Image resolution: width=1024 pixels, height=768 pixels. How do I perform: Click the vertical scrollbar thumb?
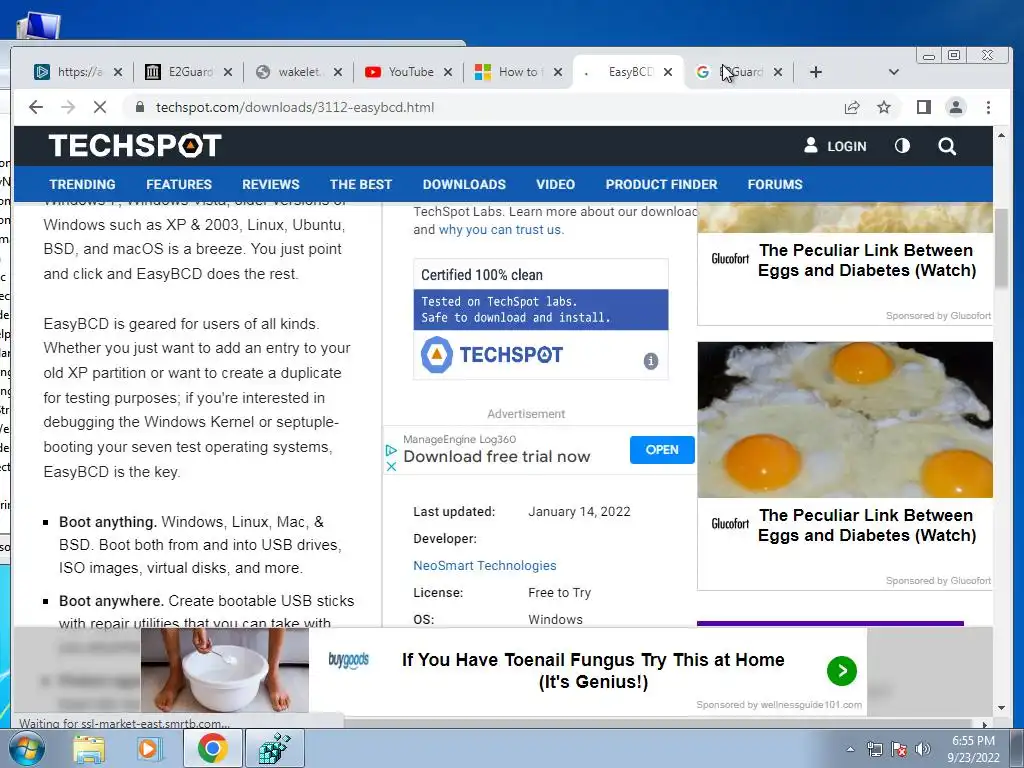click(x=1001, y=248)
